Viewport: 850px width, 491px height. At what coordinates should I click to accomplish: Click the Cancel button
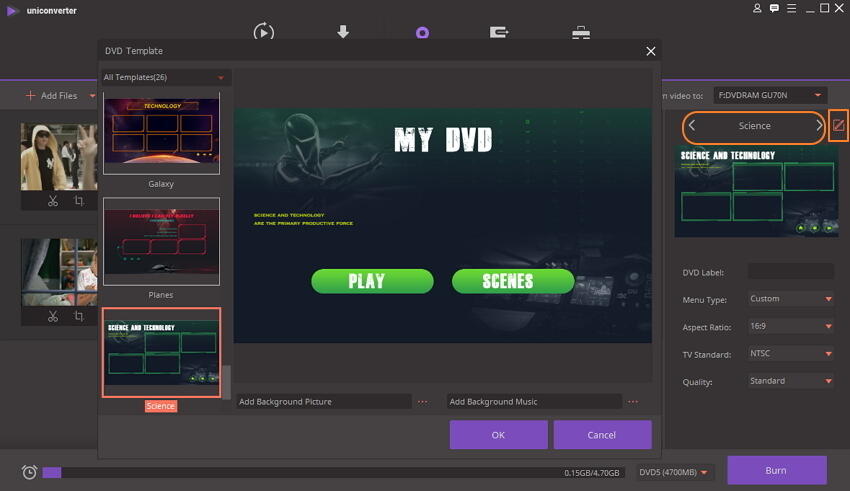pyautogui.click(x=602, y=435)
